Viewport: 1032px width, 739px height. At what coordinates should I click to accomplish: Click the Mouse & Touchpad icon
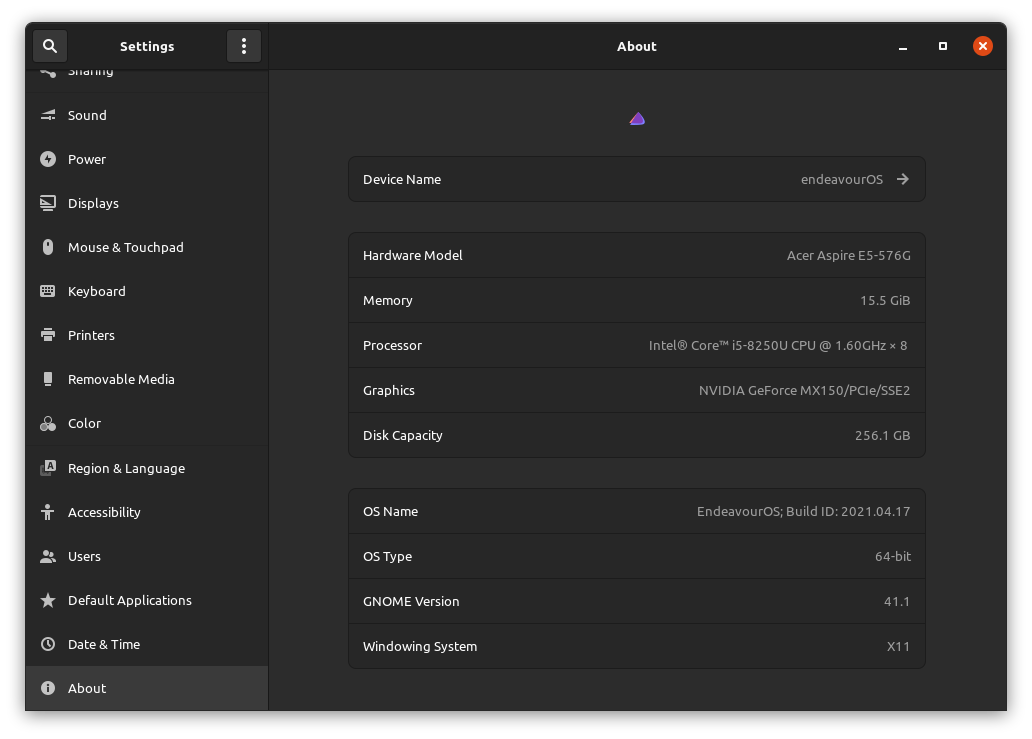pos(48,247)
